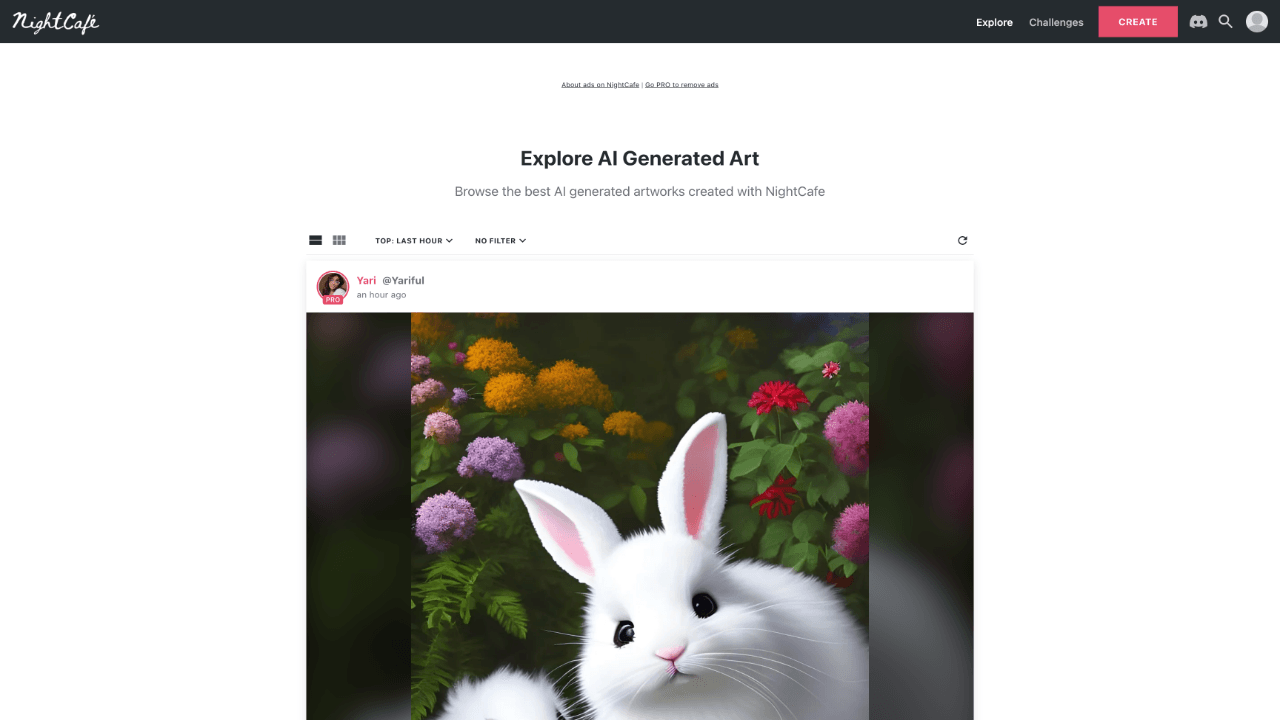Click the CREATE button

pyautogui.click(x=1138, y=22)
